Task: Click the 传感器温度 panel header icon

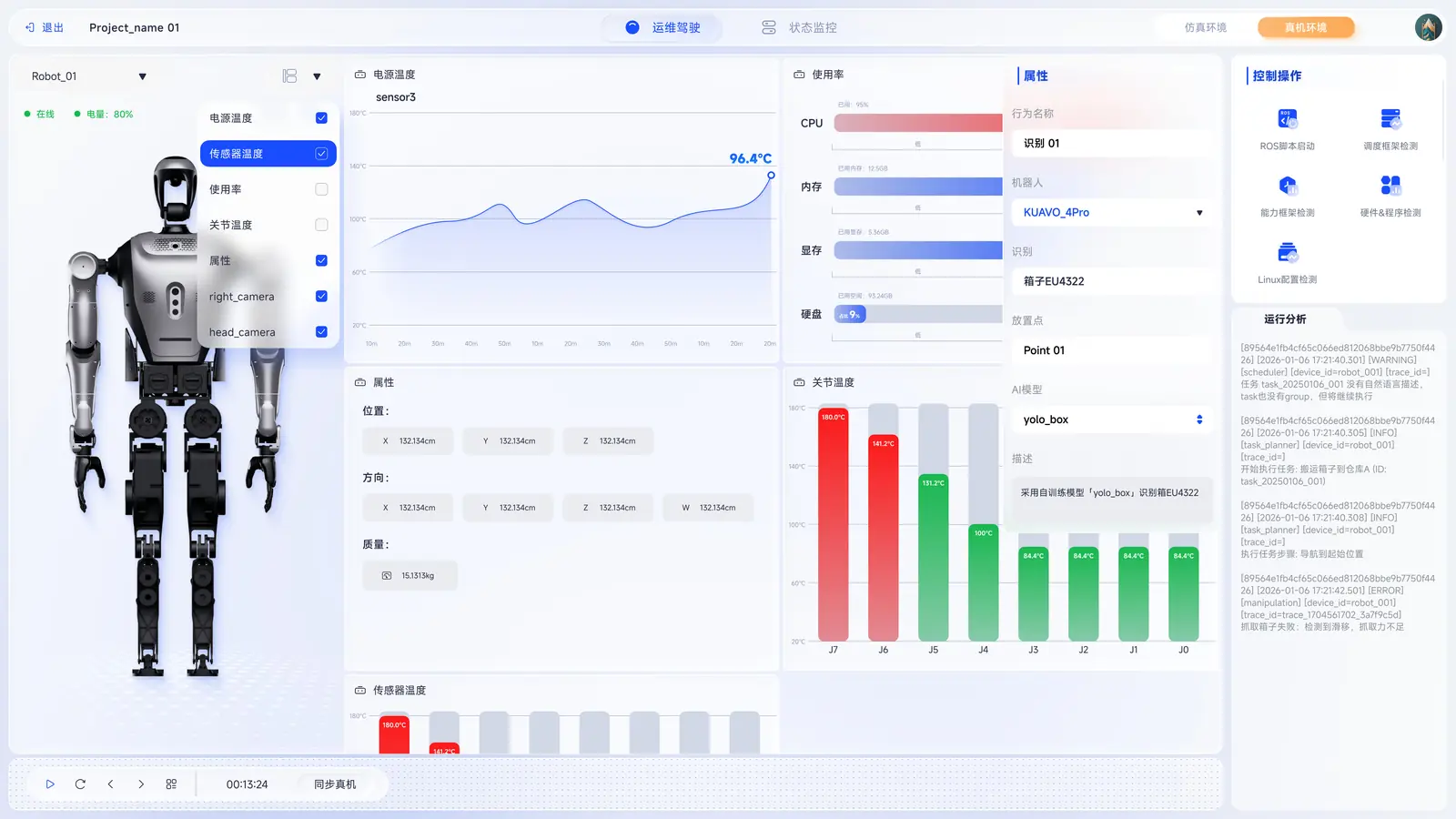Action: pos(359,691)
